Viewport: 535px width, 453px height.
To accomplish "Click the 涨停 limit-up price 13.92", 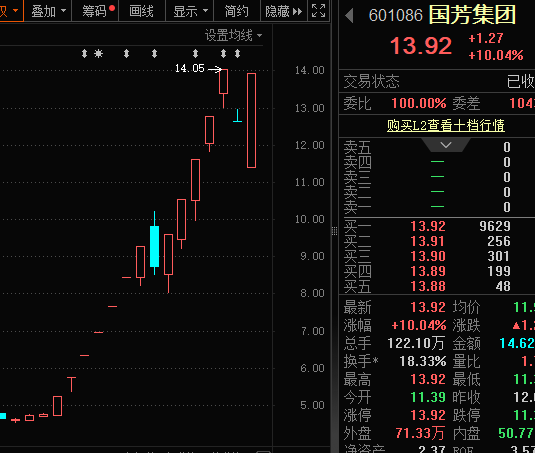I will tap(428, 415).
